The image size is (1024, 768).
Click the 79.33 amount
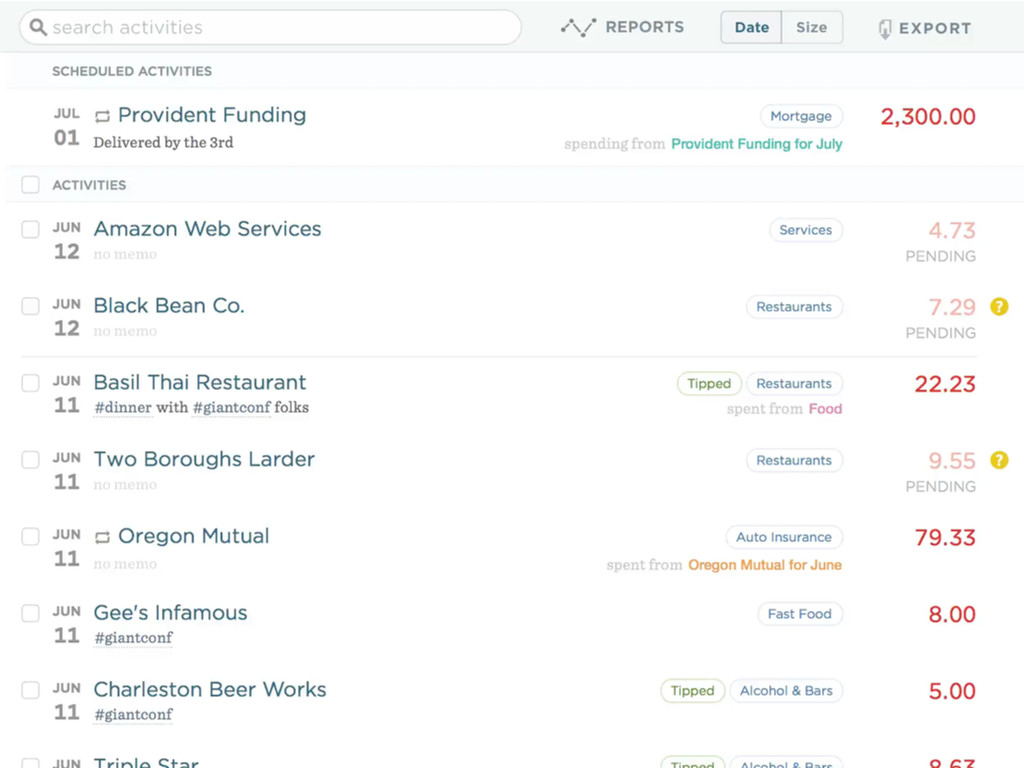click(945, 537)
